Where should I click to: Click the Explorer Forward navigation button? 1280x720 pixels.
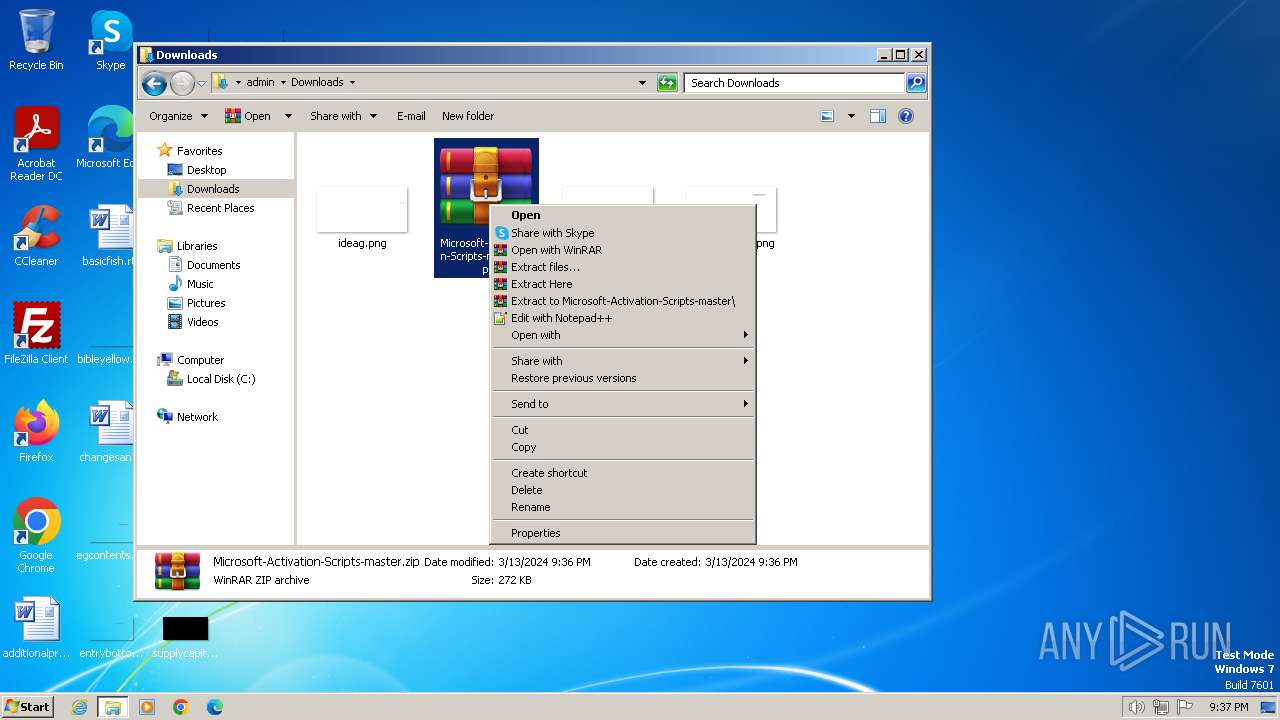(182, 83)
